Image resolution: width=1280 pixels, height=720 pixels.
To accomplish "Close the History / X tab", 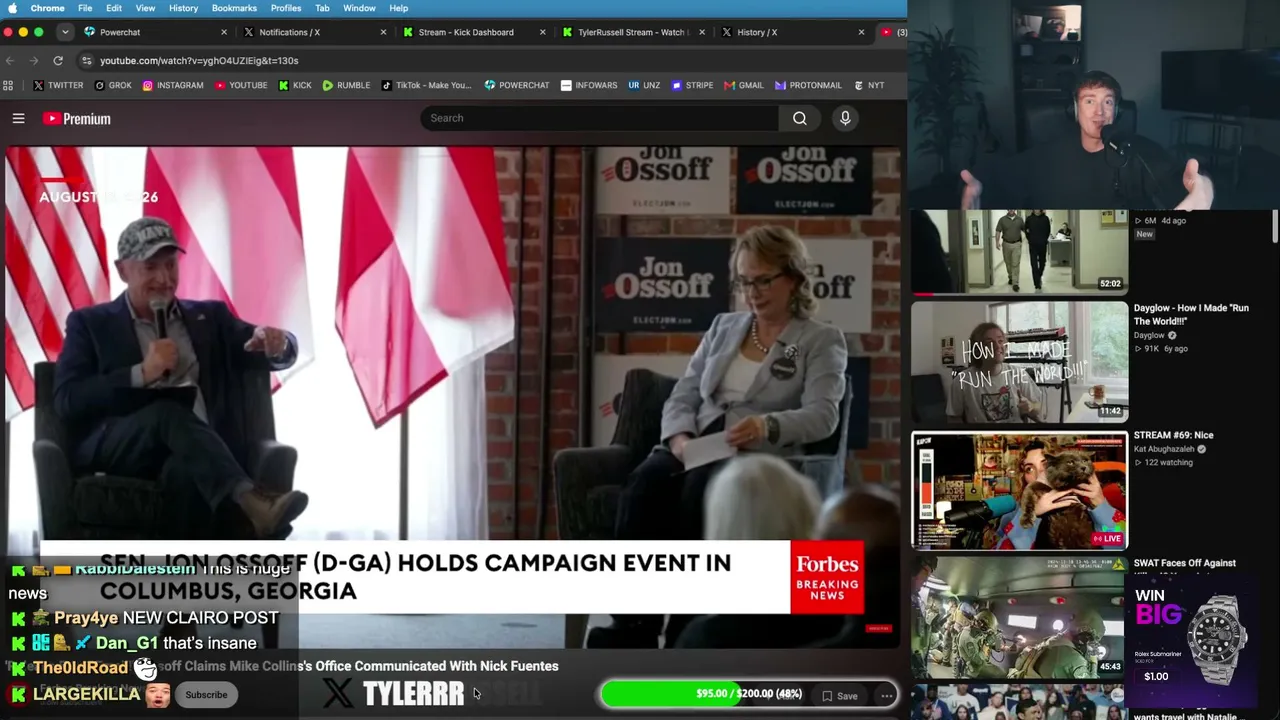I will (x=861, y=32).
